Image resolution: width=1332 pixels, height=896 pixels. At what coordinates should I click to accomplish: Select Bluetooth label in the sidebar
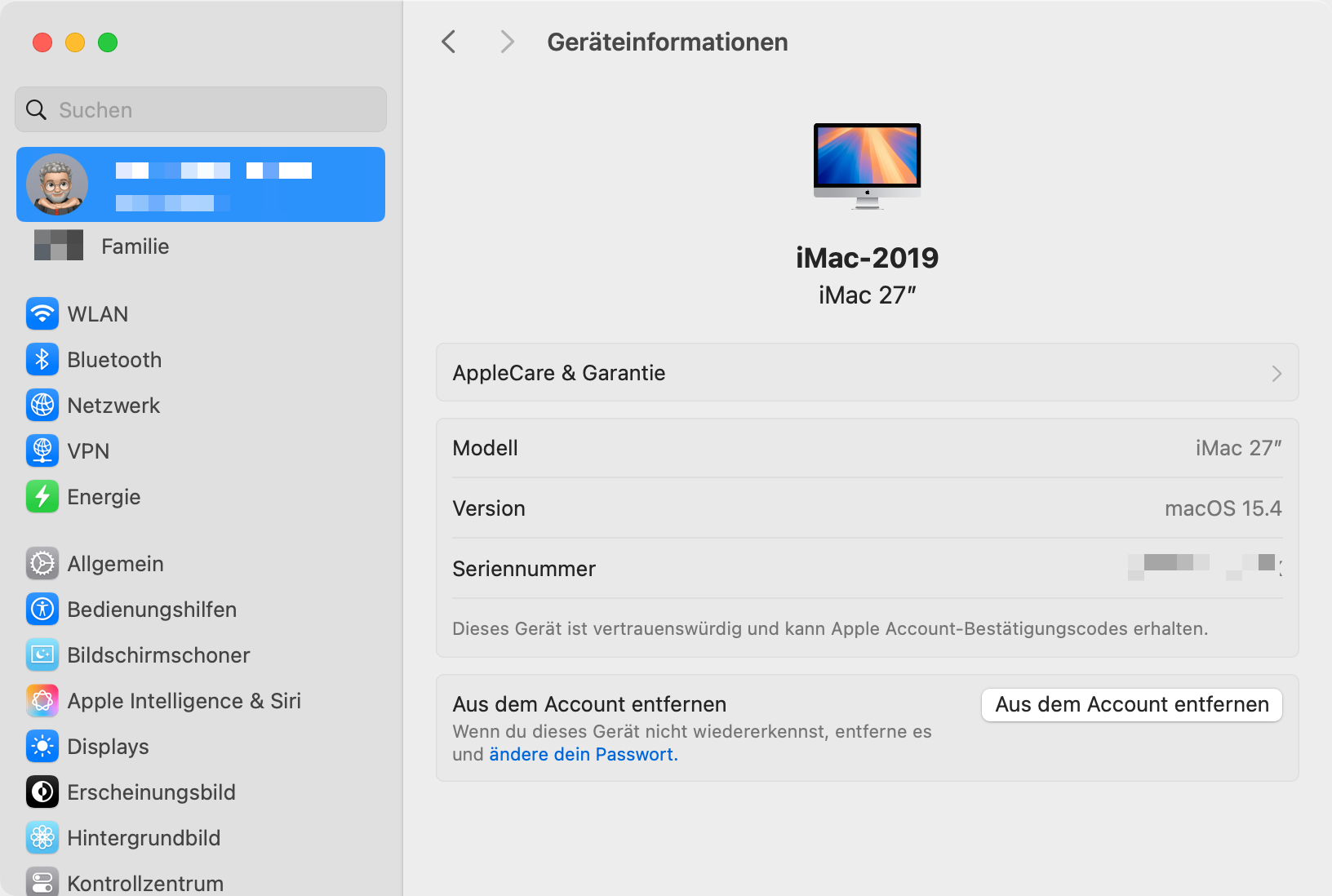coord(114,360)
